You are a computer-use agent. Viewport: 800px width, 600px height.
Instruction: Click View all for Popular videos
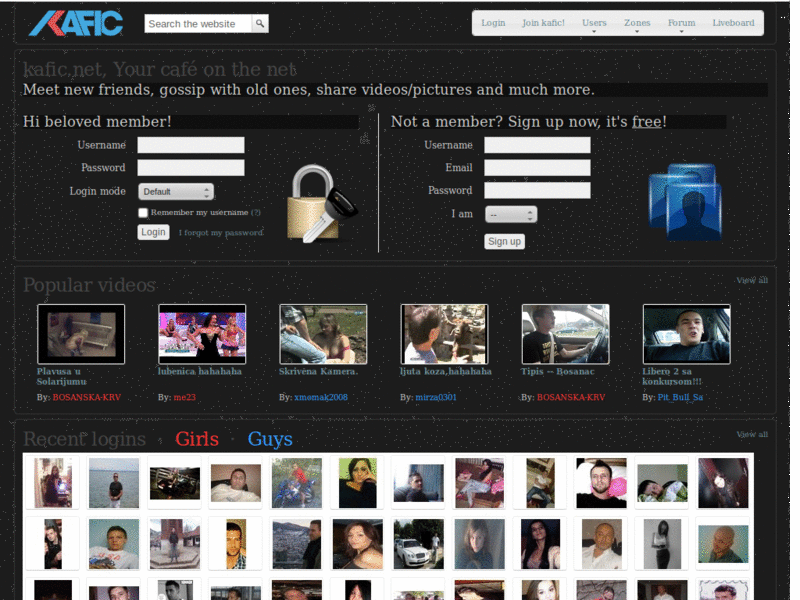pos(752,281)
